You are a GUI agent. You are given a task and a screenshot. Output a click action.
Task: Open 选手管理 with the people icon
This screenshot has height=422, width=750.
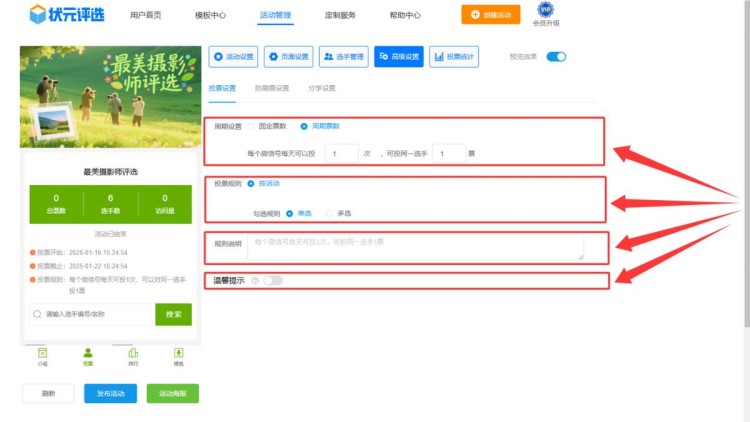[x=343, y=57]
